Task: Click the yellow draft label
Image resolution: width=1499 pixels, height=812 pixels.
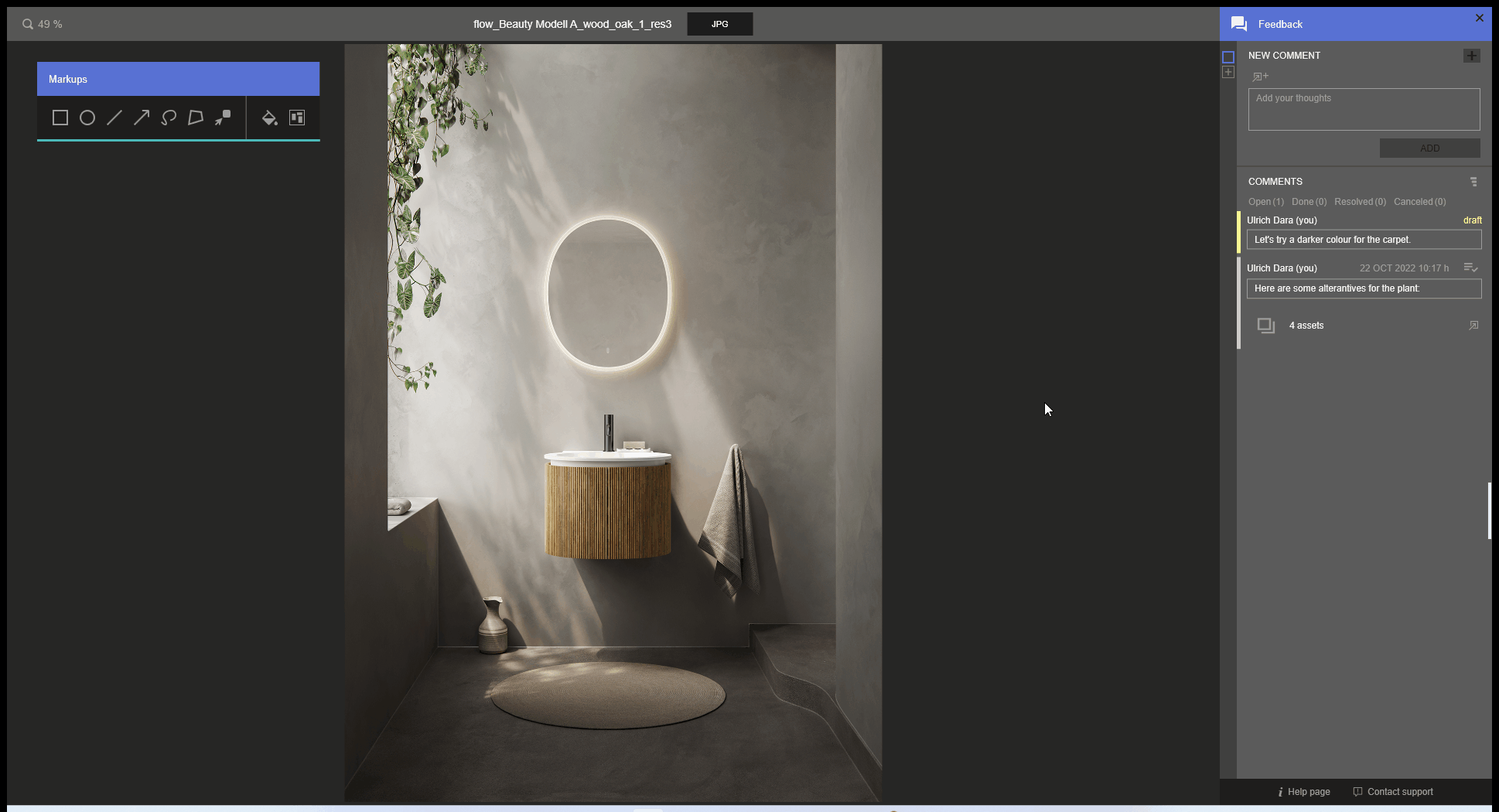Action: [x=1473, y=220]
